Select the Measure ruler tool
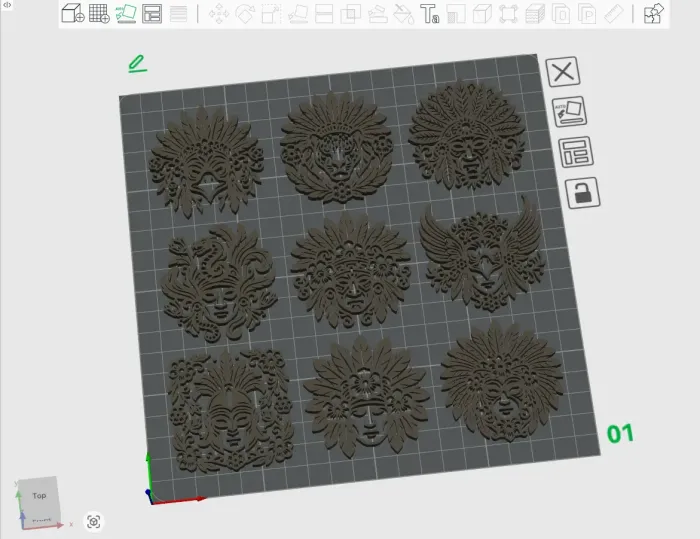The image size is (700, 539). tap(614, 14)
